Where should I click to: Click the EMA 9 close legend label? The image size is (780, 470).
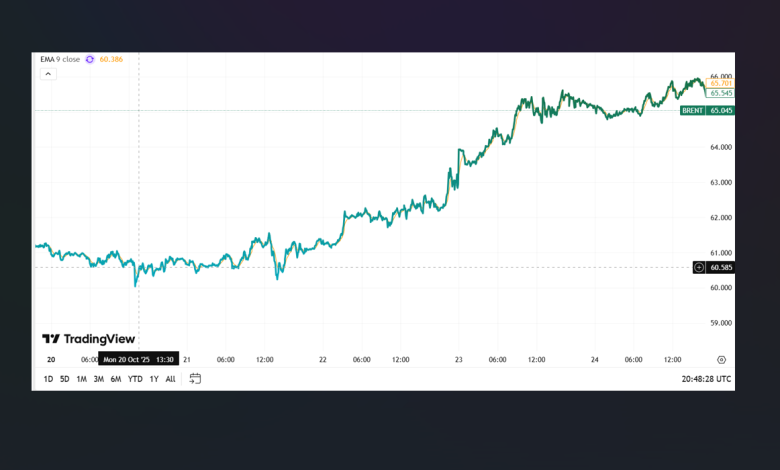(x=60, y=59)
